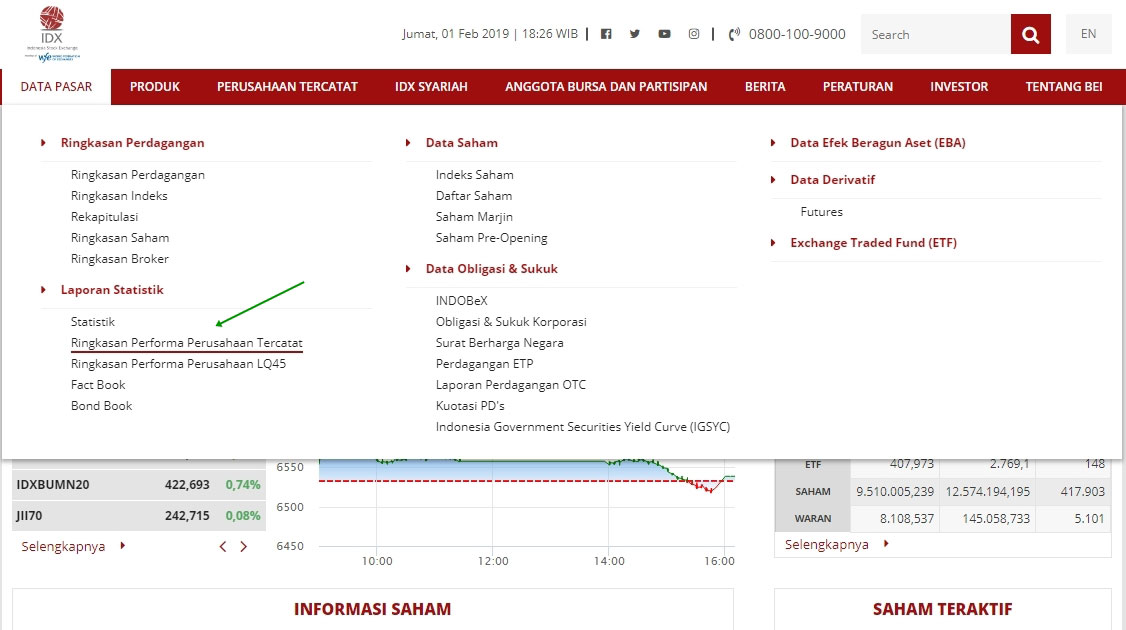The width and height of the screenshot is (1126, 630).
Task: Select the IDXBUMN20 index row
Action: coord(139,485)
